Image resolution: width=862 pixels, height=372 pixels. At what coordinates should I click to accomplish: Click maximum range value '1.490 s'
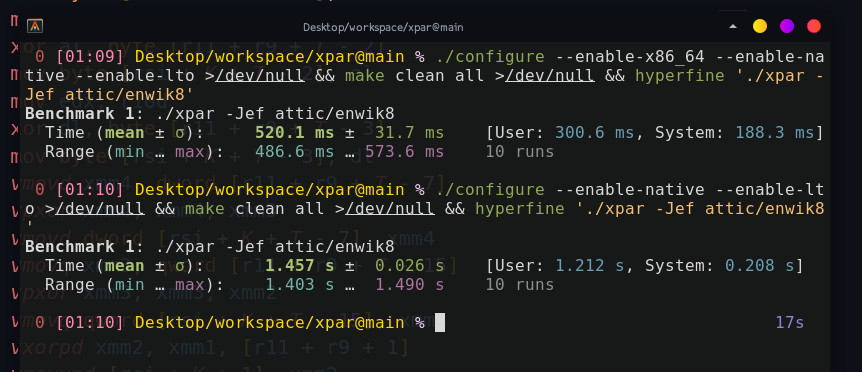pos(409,285)
